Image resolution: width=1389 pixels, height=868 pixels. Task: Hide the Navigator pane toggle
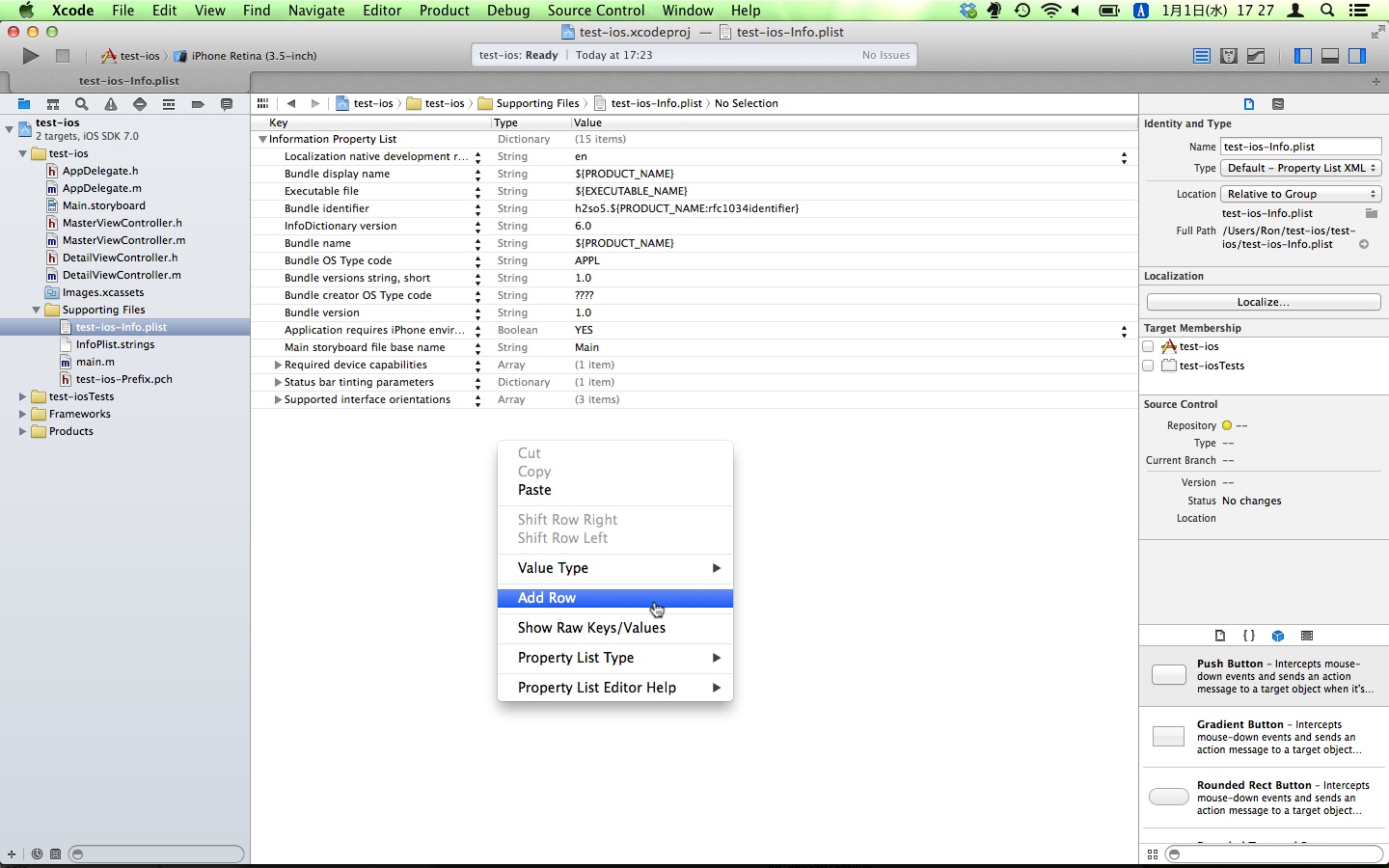[x=1303, y=56]
